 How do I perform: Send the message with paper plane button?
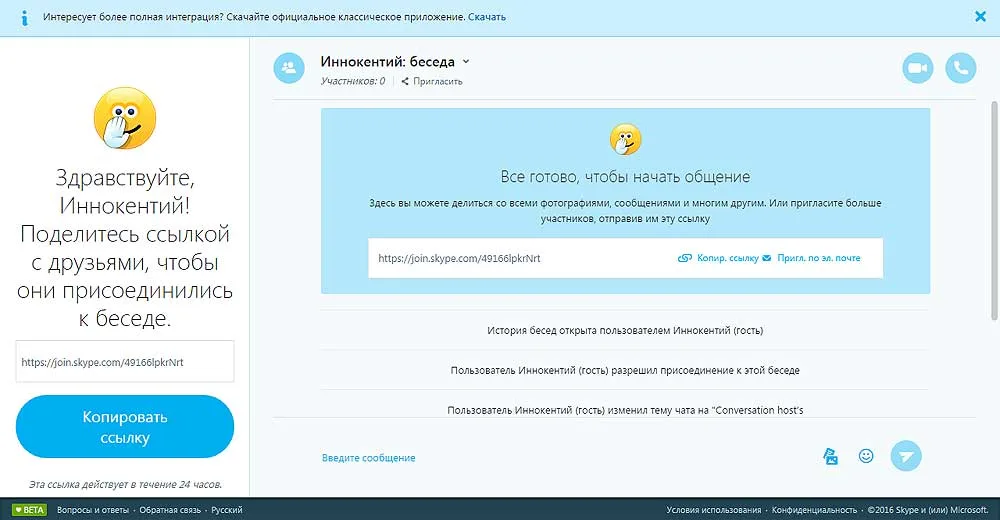pos(906,456)
